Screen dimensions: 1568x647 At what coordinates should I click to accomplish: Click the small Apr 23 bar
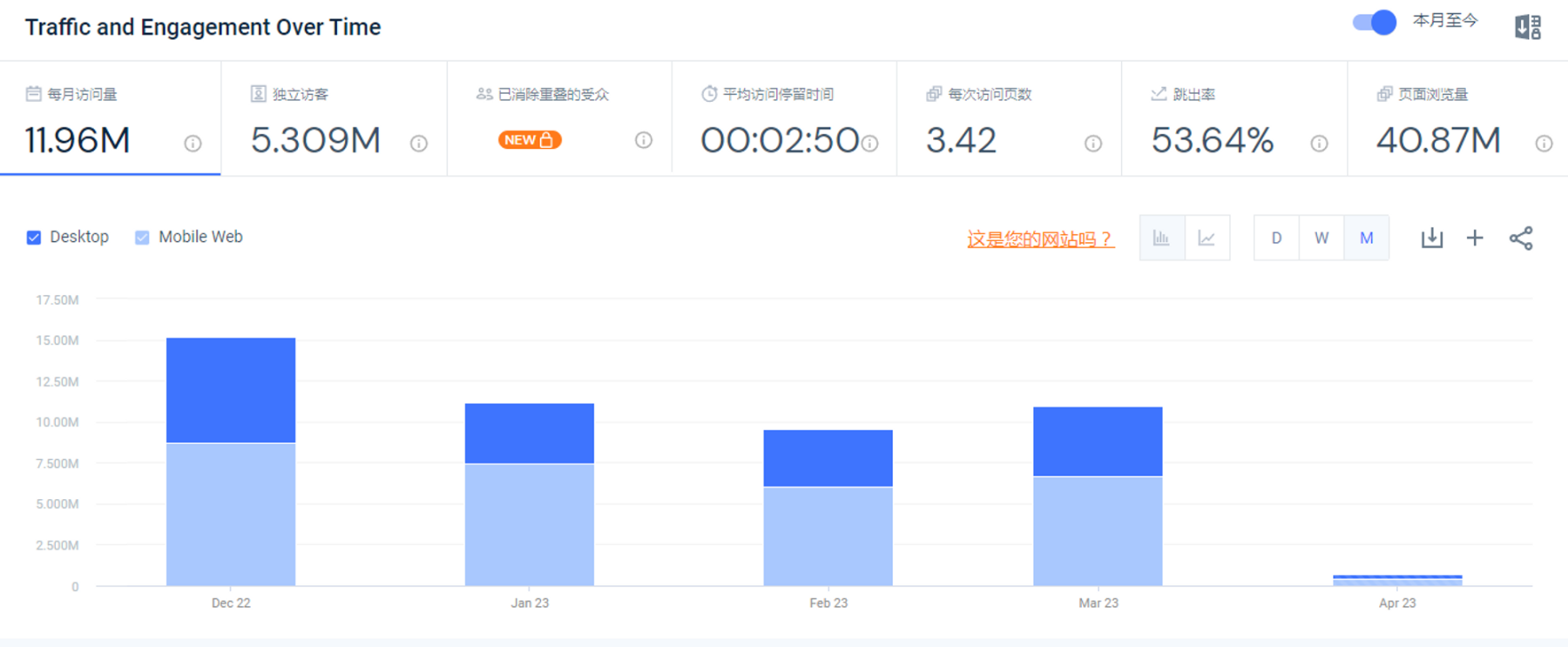click(1397, 580)
